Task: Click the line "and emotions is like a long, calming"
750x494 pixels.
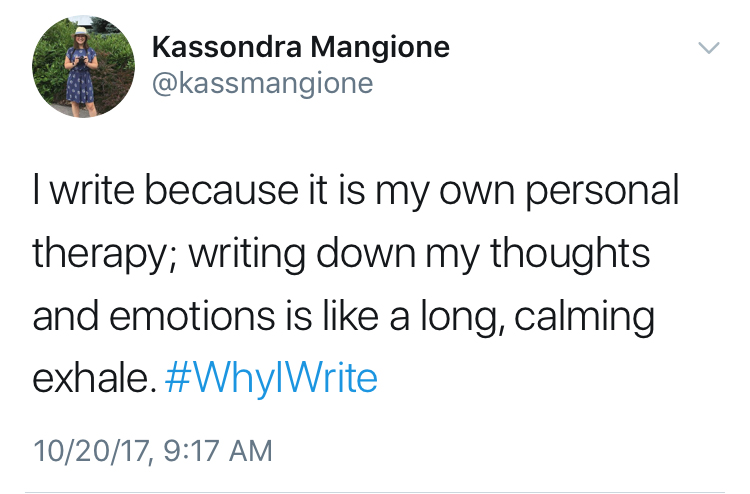Action: click(x=343, y=316)
